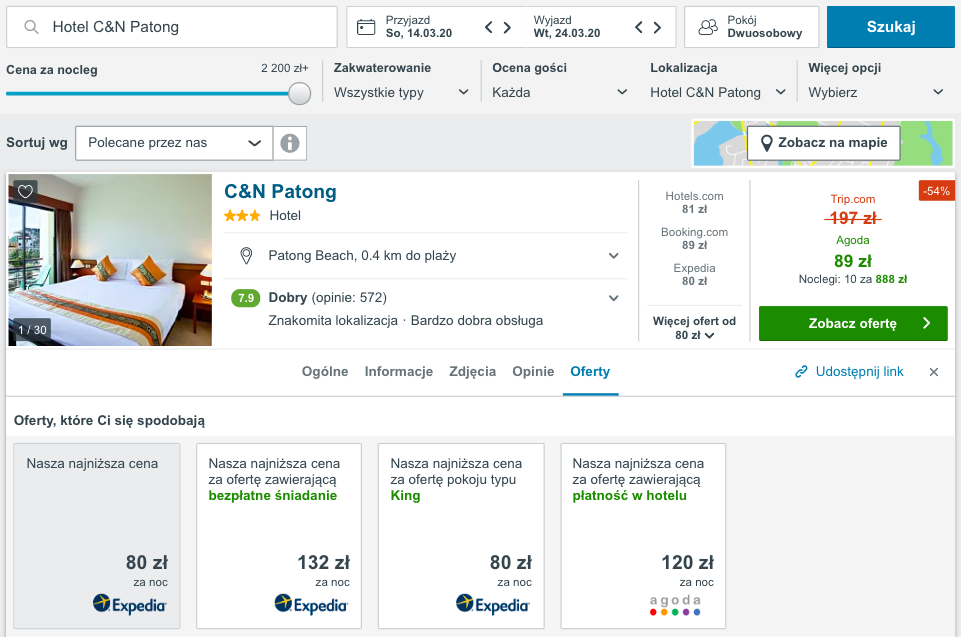Click the Przyjazd So, 14.03.20 date text
This screenshot has width=961, height=637.
(419, 27)
